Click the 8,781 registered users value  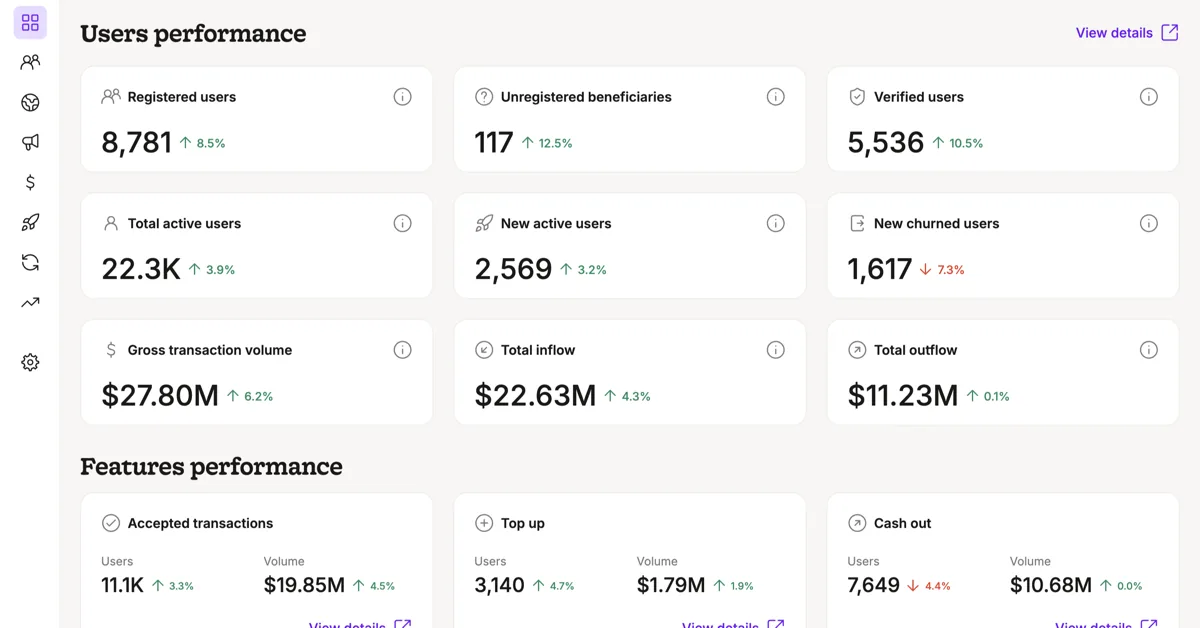point(137,143)
